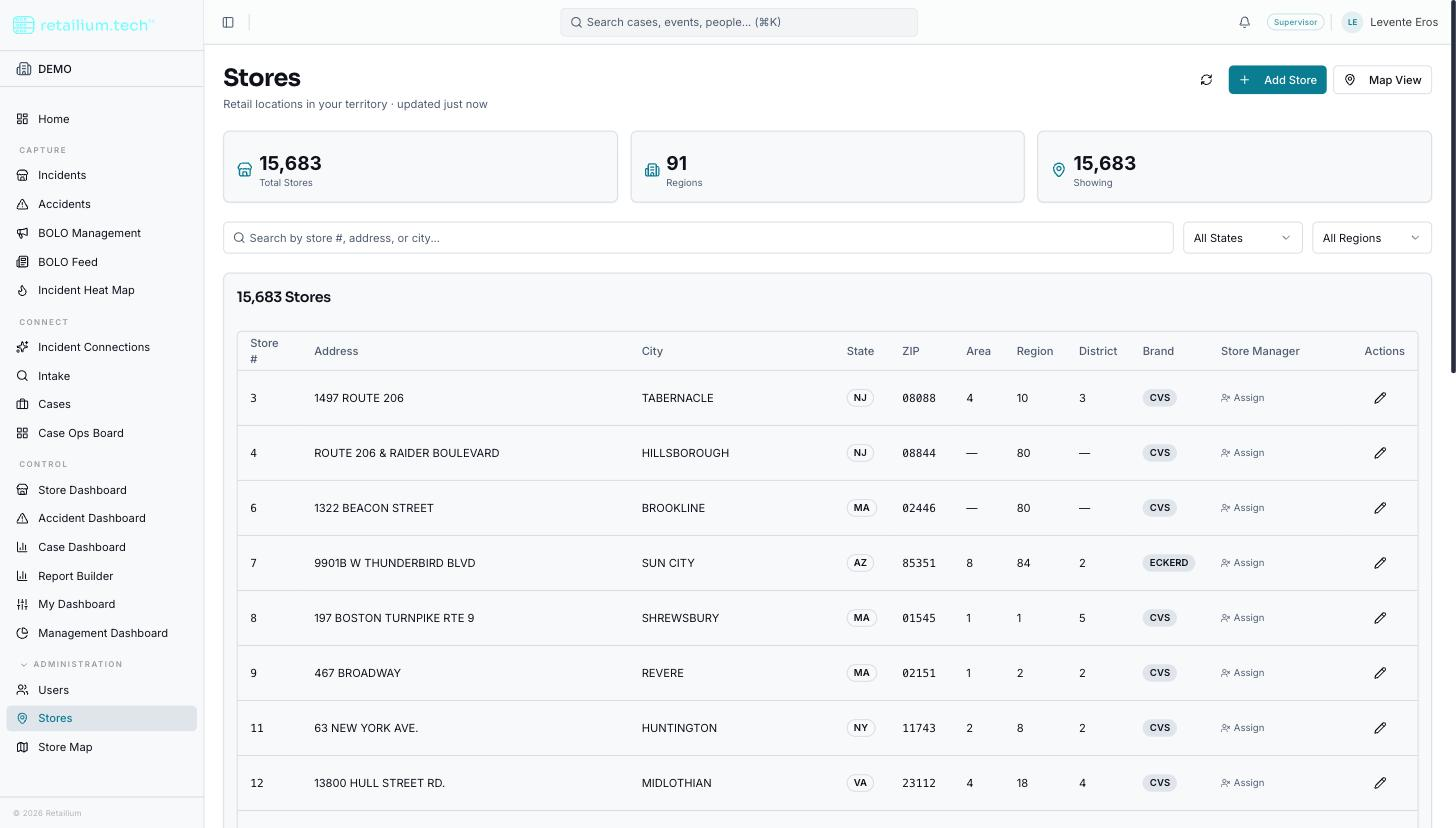This screenshot has width=1456, height=828.
Task: Edit store 12 pencil icon
Action: [x=1380, y=783]
